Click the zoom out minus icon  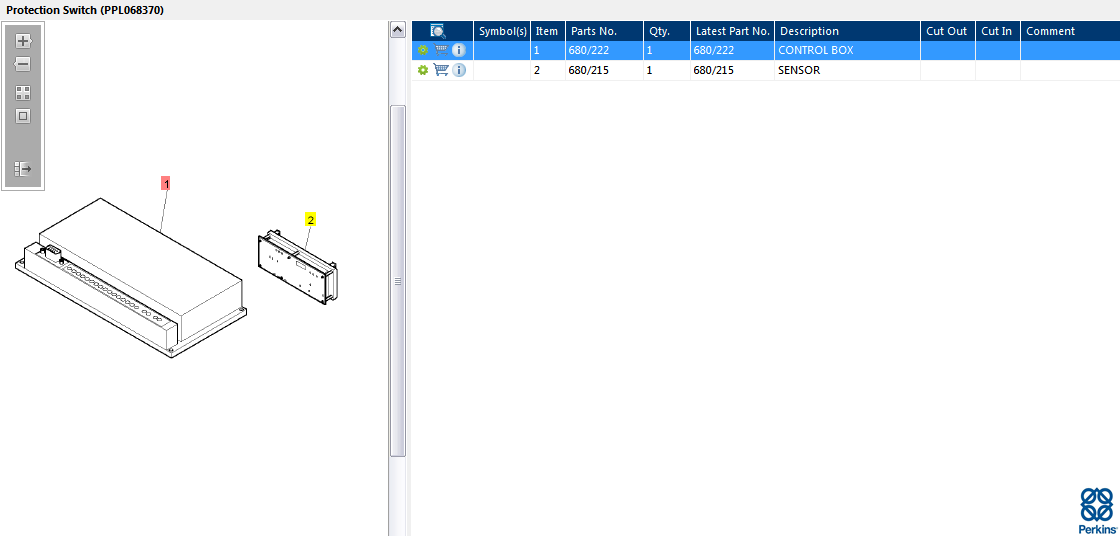pos(23,64)
